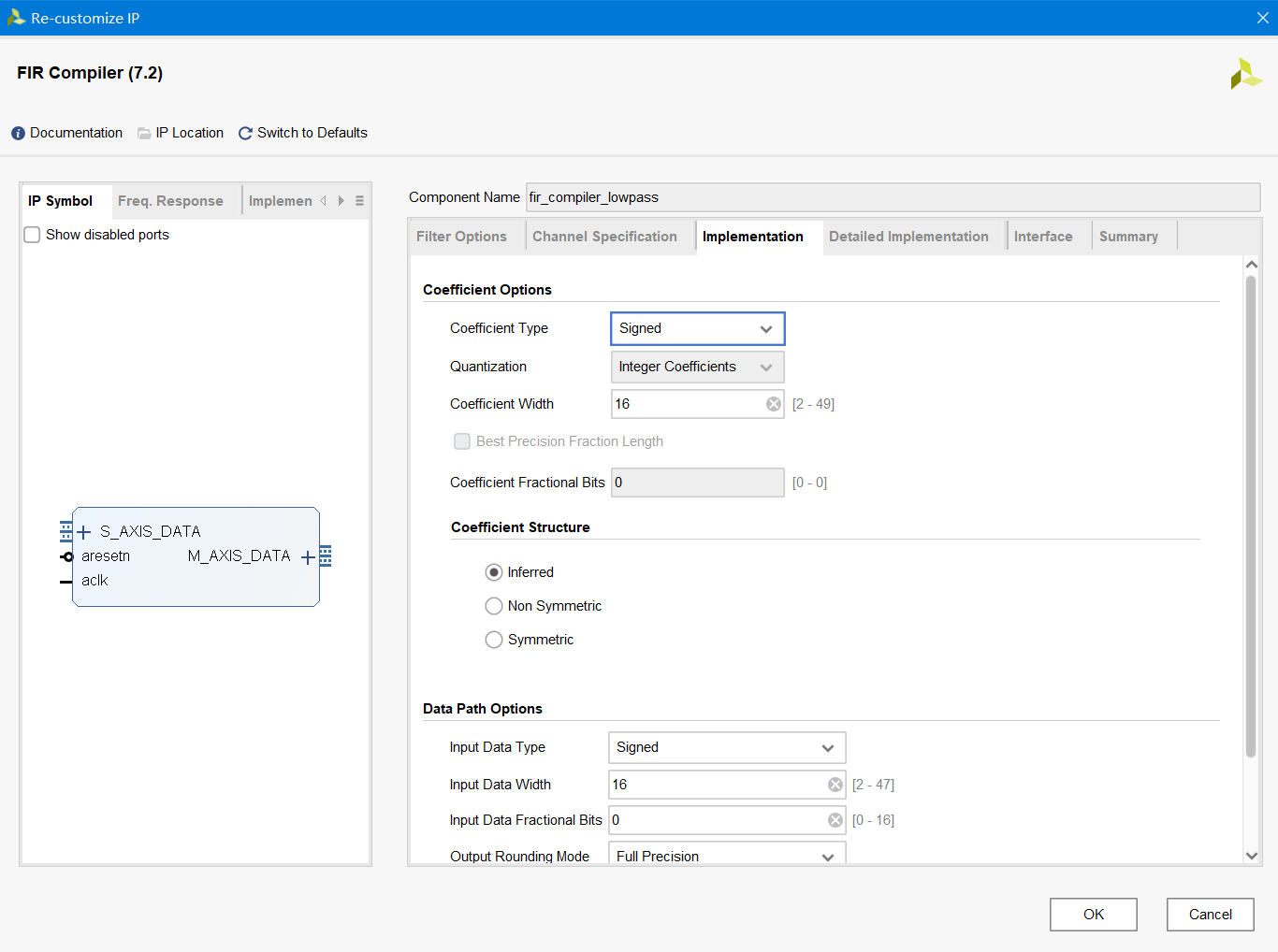Open the Summary tab

1128,237
